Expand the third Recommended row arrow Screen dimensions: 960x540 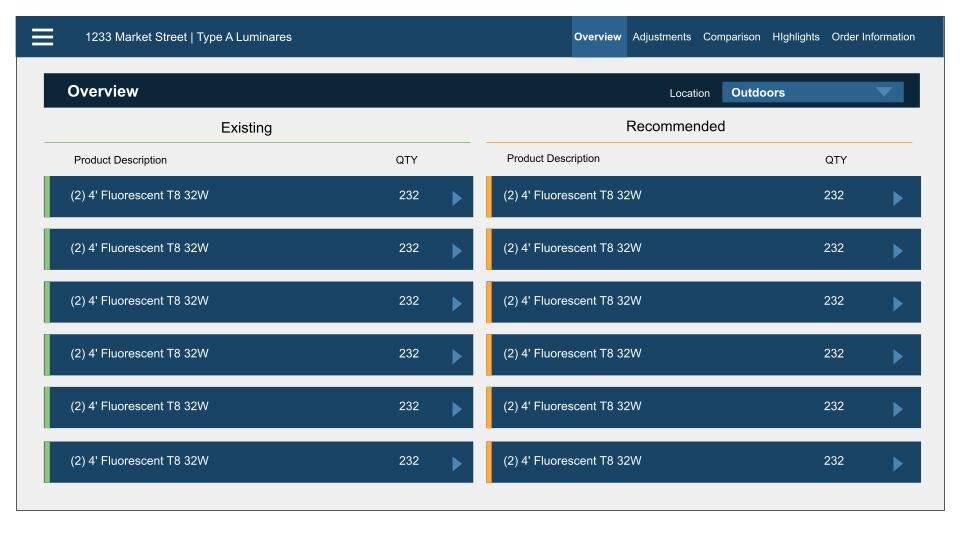(x=898, y=304)
